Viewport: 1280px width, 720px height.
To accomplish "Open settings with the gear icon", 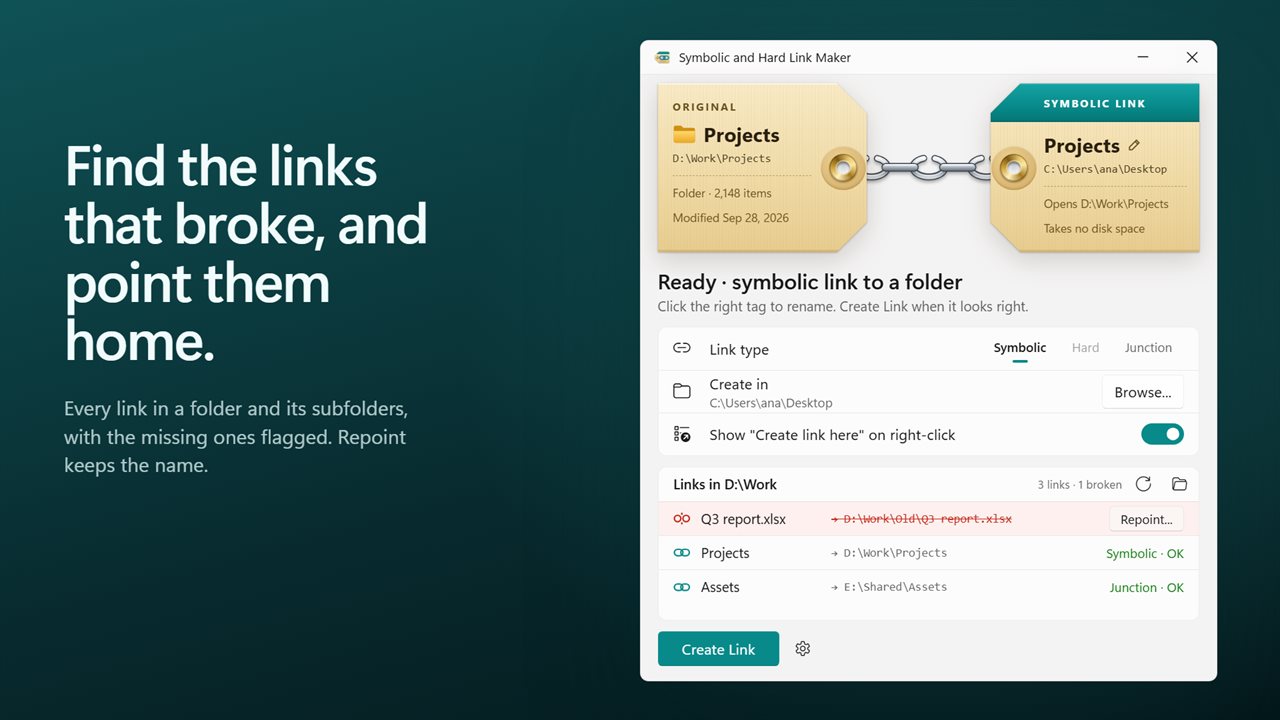I will point(802,649).
